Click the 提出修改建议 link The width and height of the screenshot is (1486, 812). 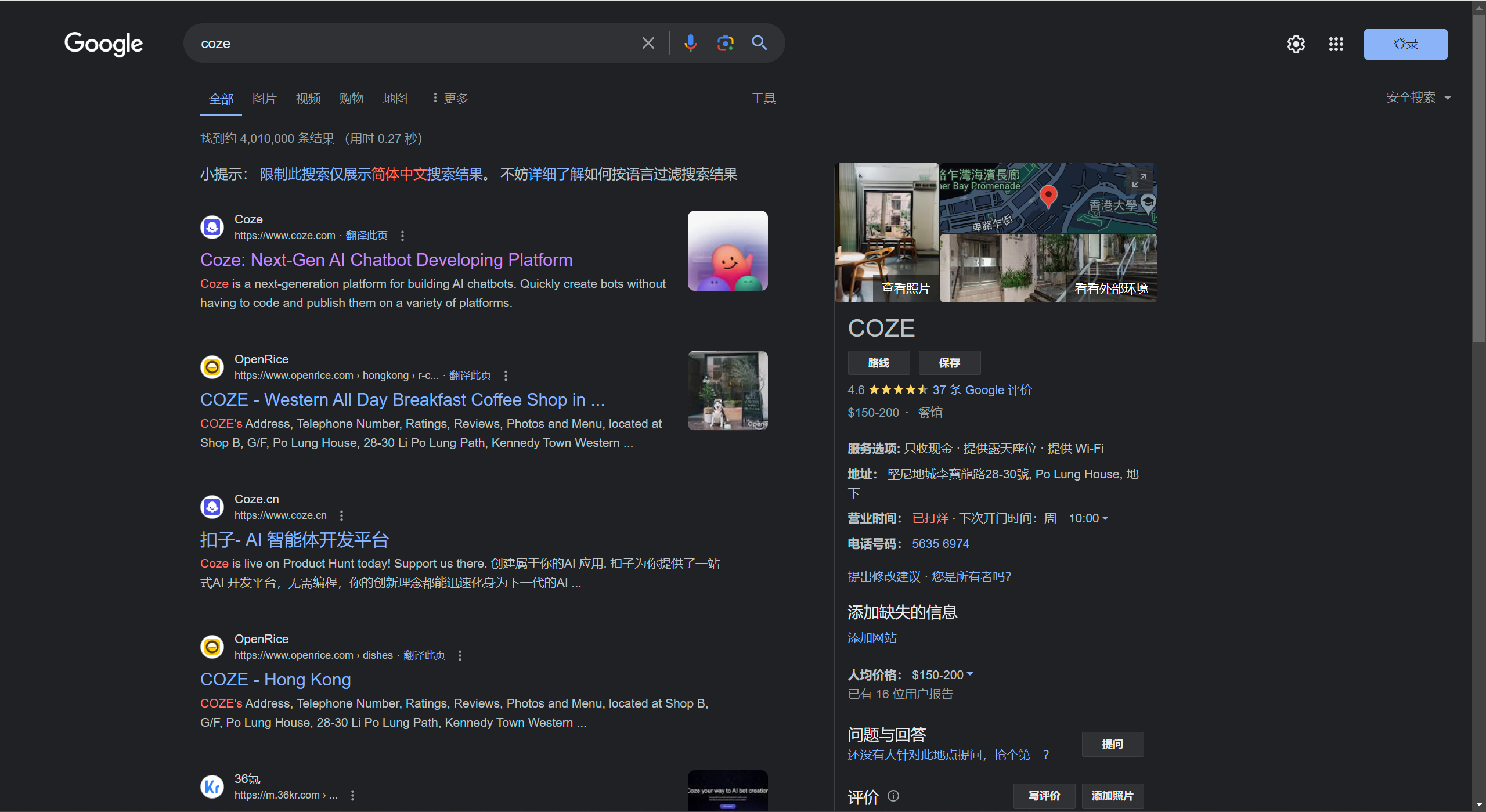click(883, 576)
